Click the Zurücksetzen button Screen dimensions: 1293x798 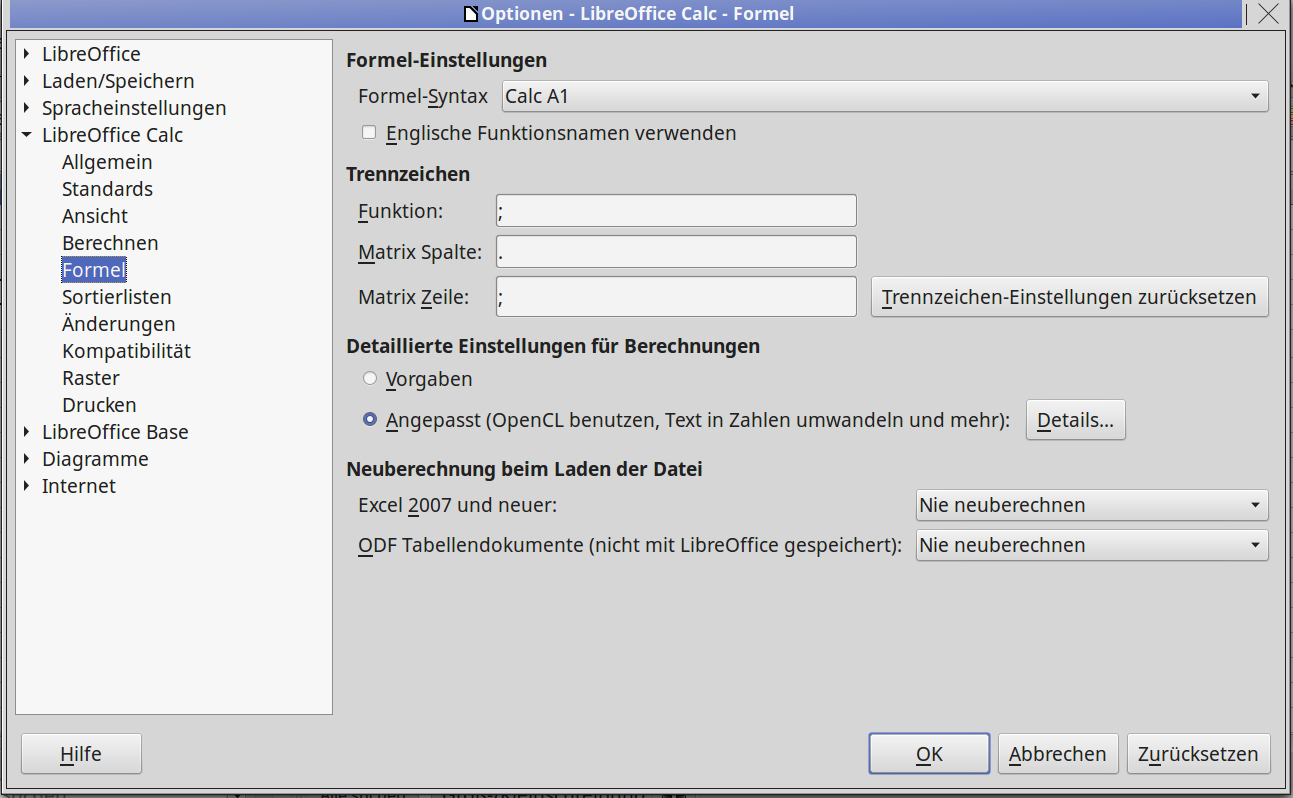tap(1198, 754)
